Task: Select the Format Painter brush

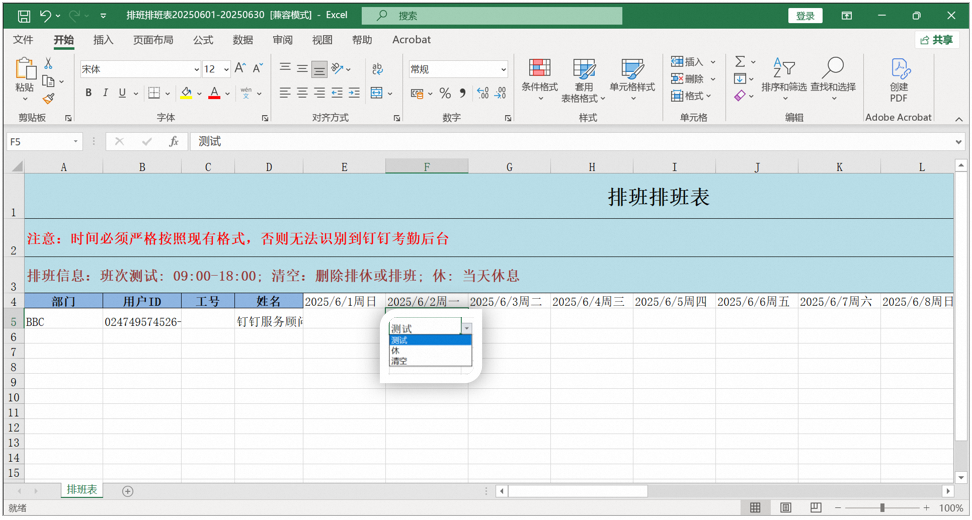Action: tap(48, 99)
